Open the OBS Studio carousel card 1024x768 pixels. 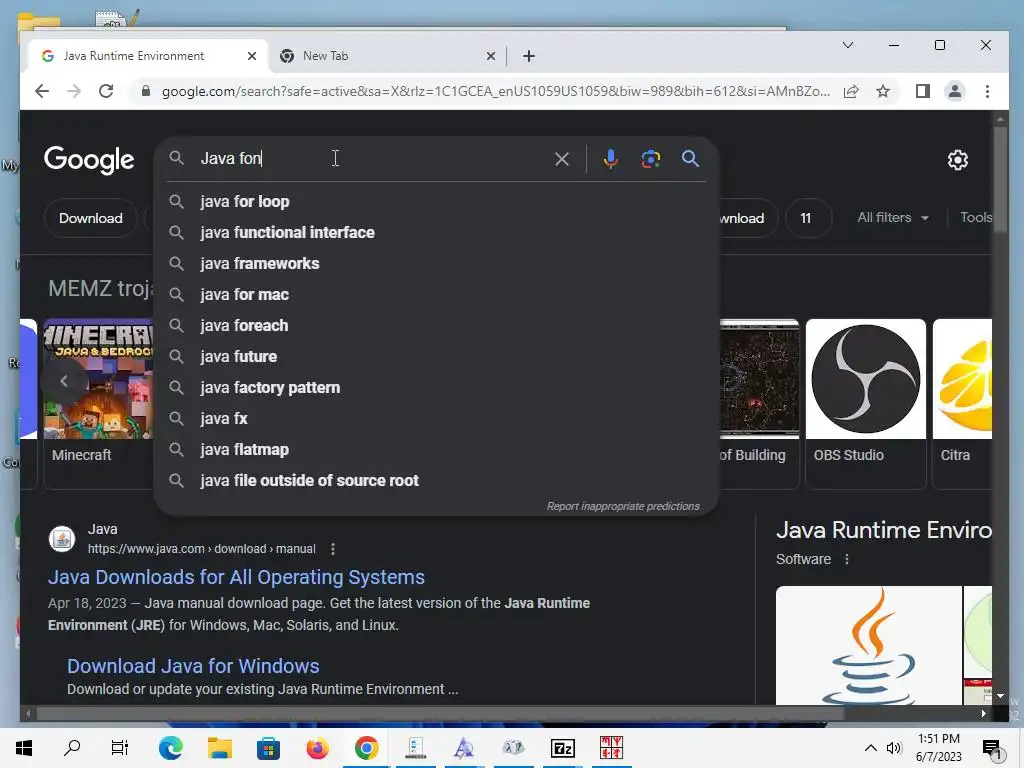pos(866,404)
